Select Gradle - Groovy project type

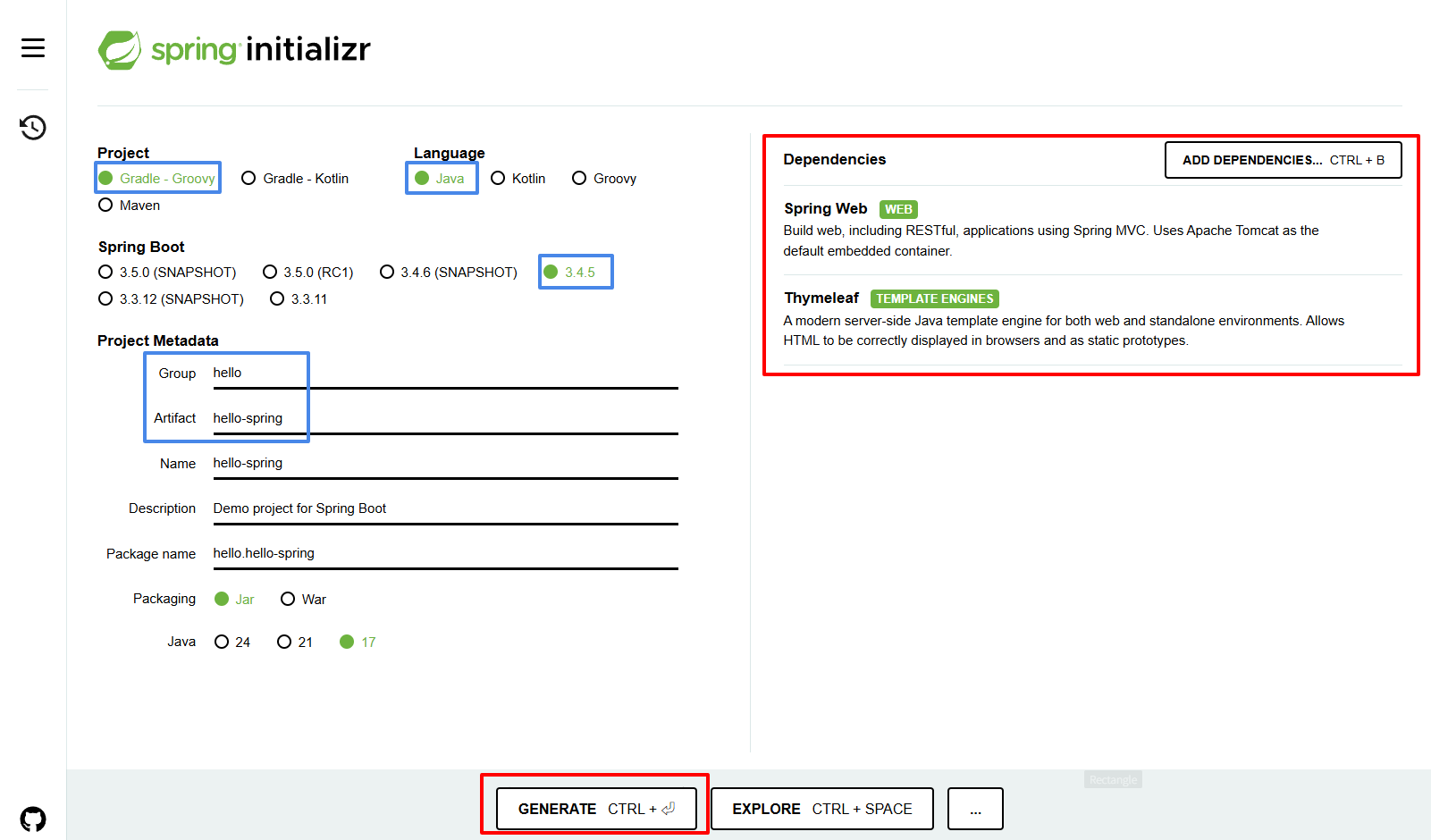point(157,179)
